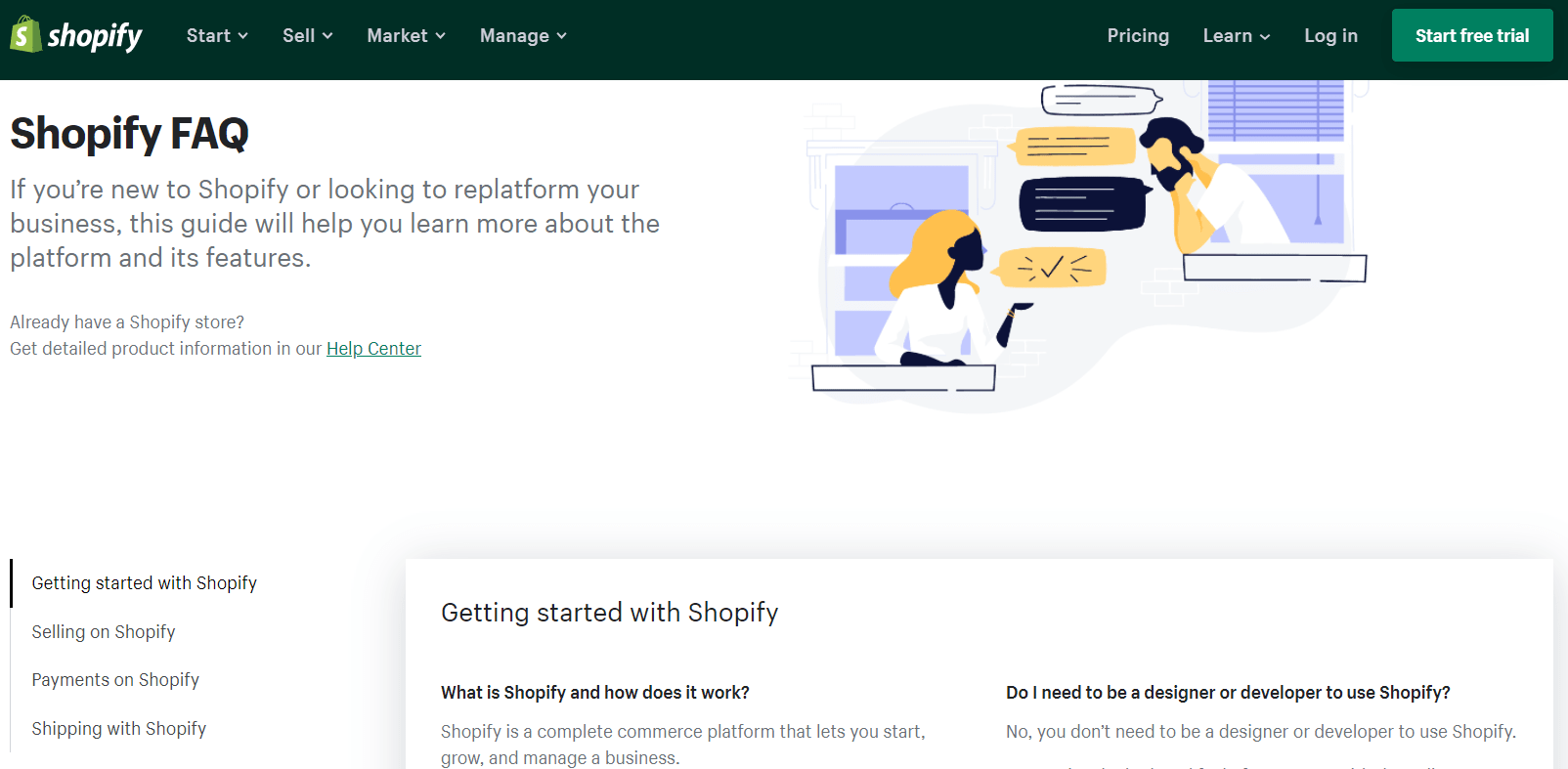Viewport: 1568px width, 769px height.
Task: Open Payments on Shopify section
Action: tap(115, 680)
